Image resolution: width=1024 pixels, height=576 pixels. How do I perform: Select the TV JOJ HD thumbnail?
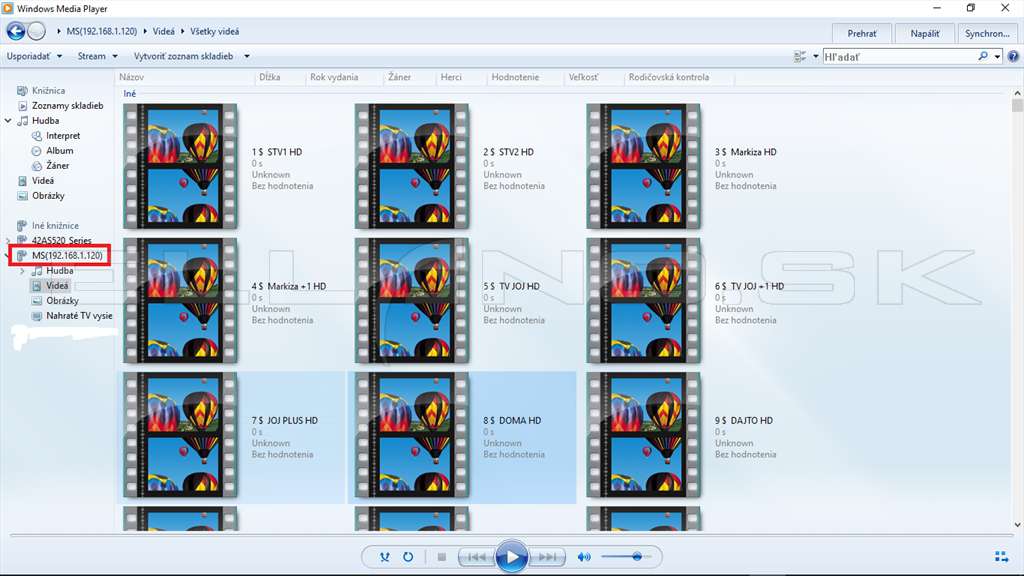pos(412,300)
